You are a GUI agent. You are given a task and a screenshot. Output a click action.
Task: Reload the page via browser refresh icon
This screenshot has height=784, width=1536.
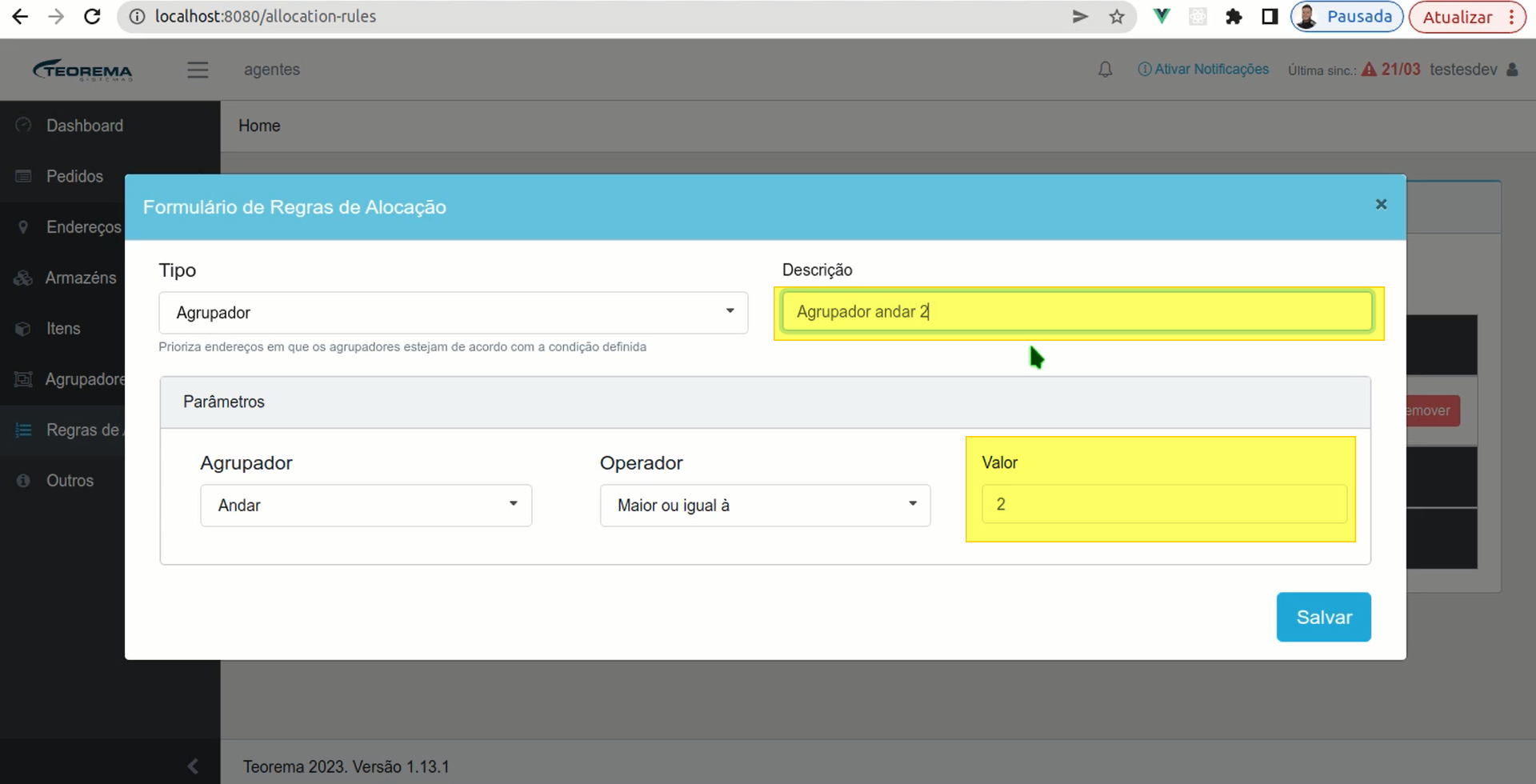coord(92,17)
